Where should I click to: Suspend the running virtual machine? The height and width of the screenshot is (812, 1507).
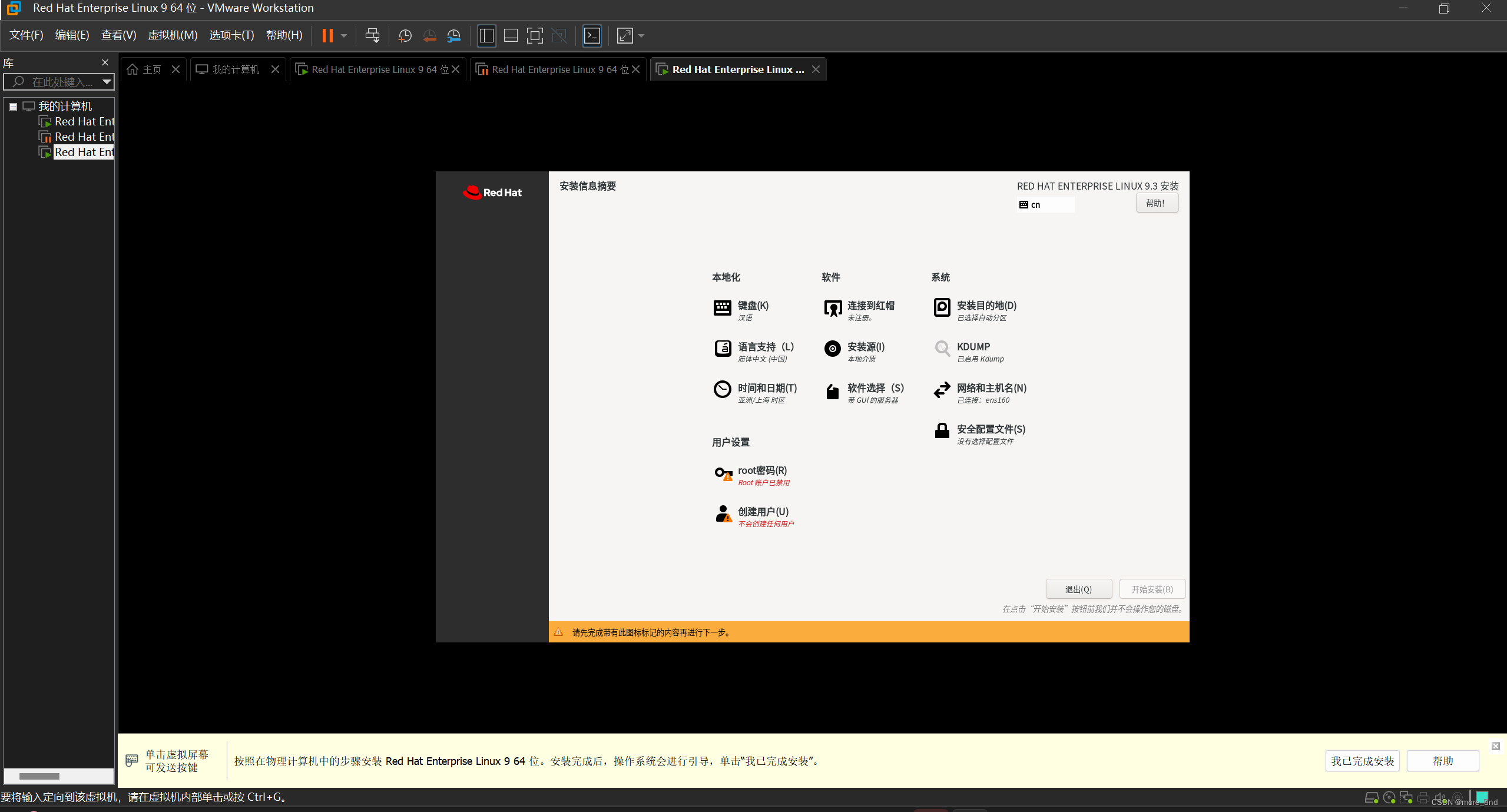click(x=328, y=35)
